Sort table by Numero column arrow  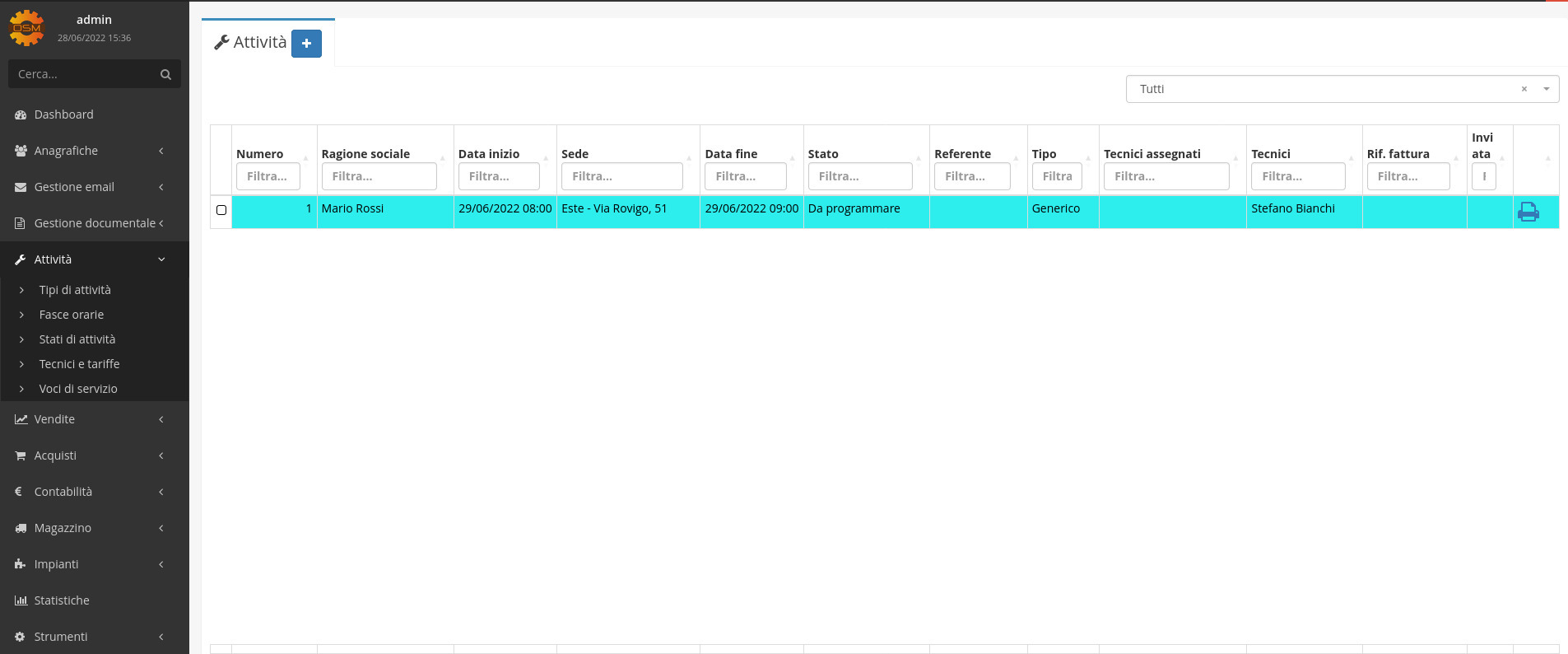click(305, 156)
